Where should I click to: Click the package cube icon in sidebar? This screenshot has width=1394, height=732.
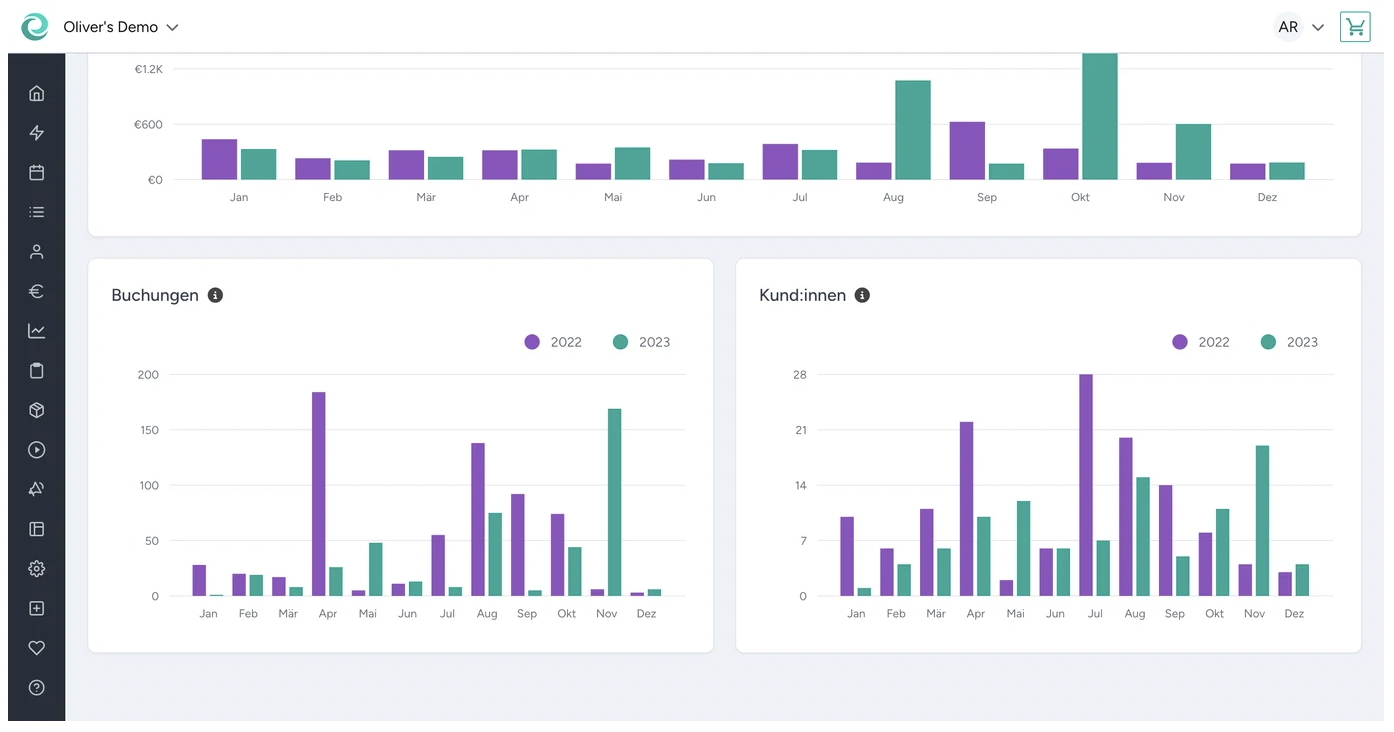point(36,410)
